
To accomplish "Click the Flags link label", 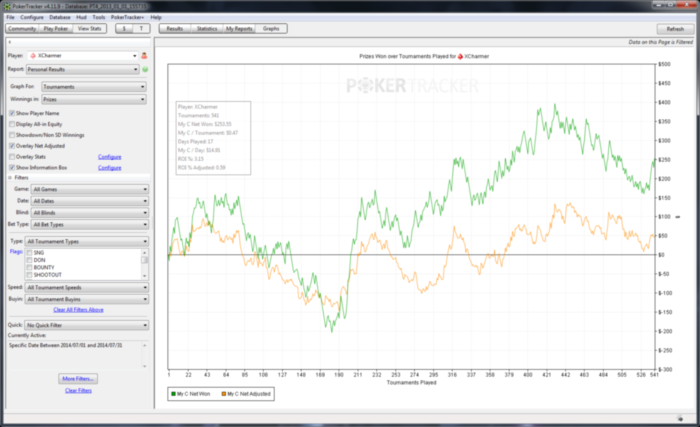I will tap(16, 251).
